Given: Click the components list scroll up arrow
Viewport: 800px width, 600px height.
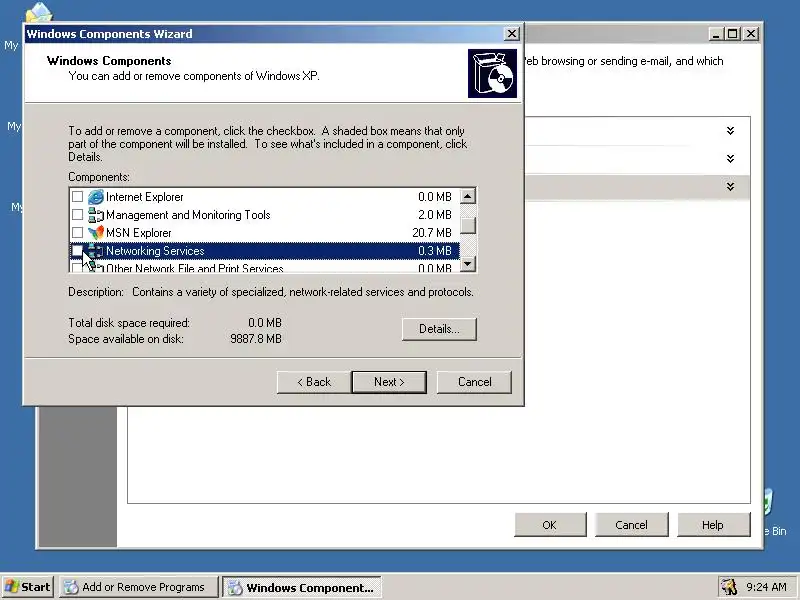Looking at the screenshot, I should [468, 196].
